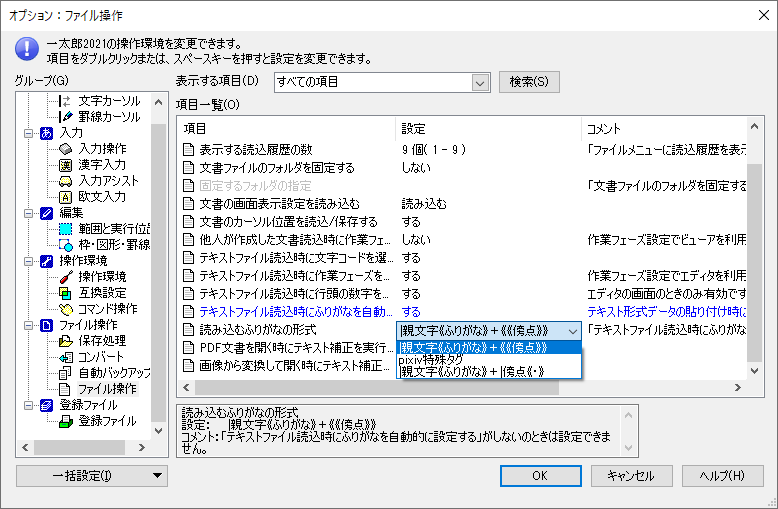Click item list horizontal scroll right arrow
Screen dimensions: 778x509
tap(738, 387)
